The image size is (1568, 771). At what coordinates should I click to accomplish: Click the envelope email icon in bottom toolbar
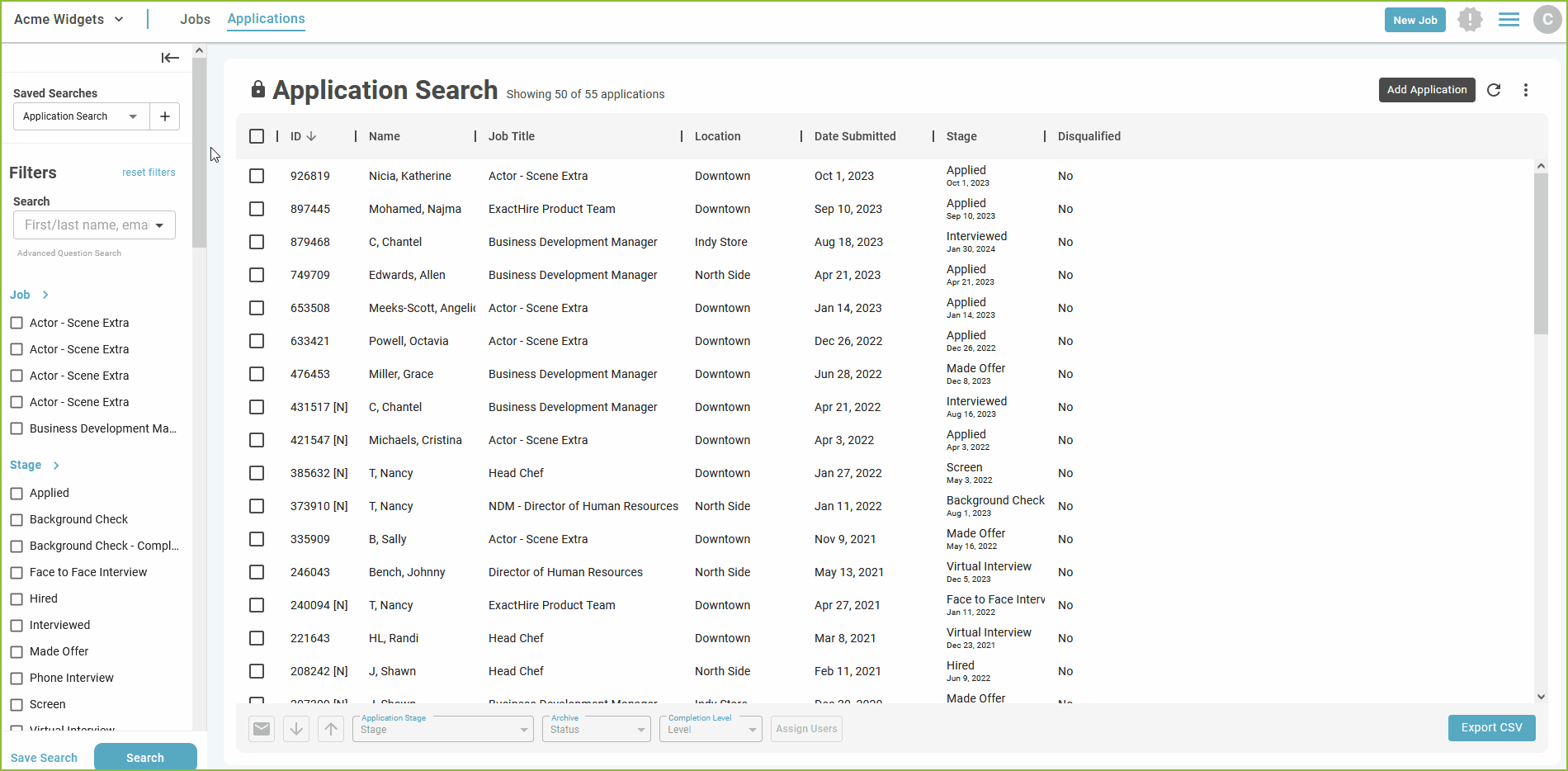(x=262, y=729)
